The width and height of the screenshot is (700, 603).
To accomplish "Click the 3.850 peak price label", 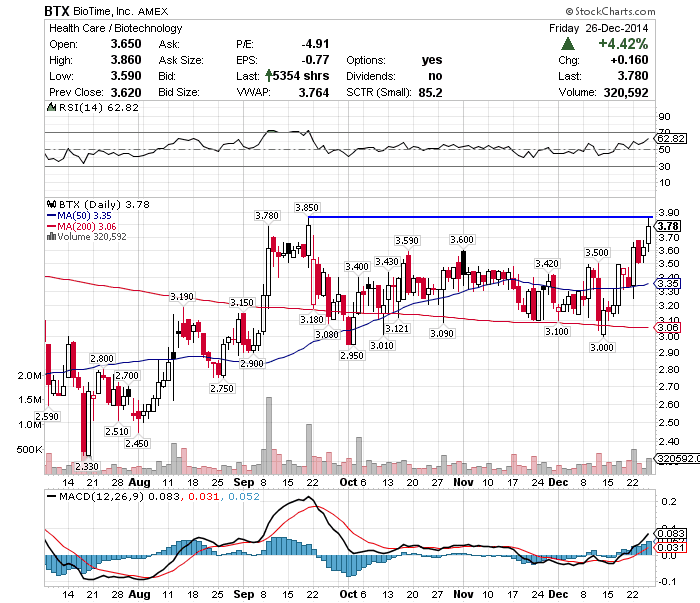I will pyautogui.click(x=307, y=208).
